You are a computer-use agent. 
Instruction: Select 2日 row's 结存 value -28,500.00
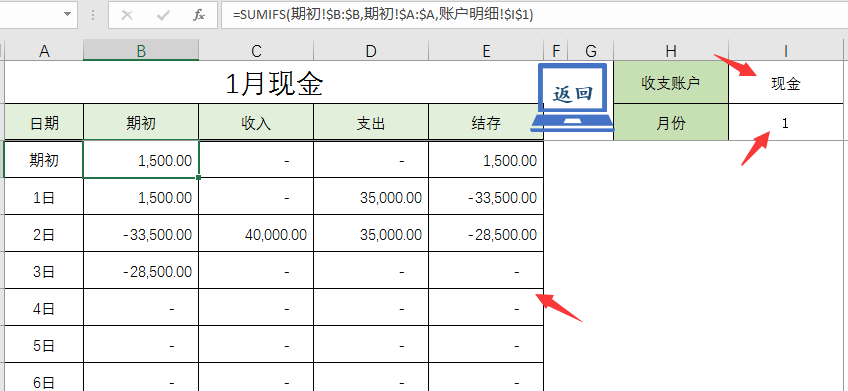(x=486, y=234)
